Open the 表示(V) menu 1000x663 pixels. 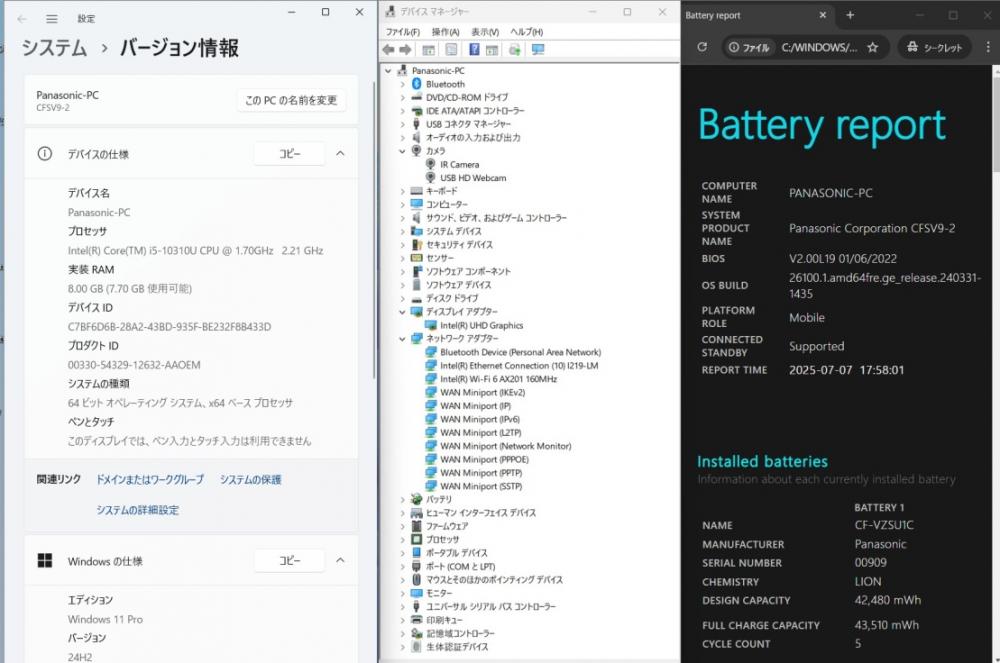[x=485, y=31]
